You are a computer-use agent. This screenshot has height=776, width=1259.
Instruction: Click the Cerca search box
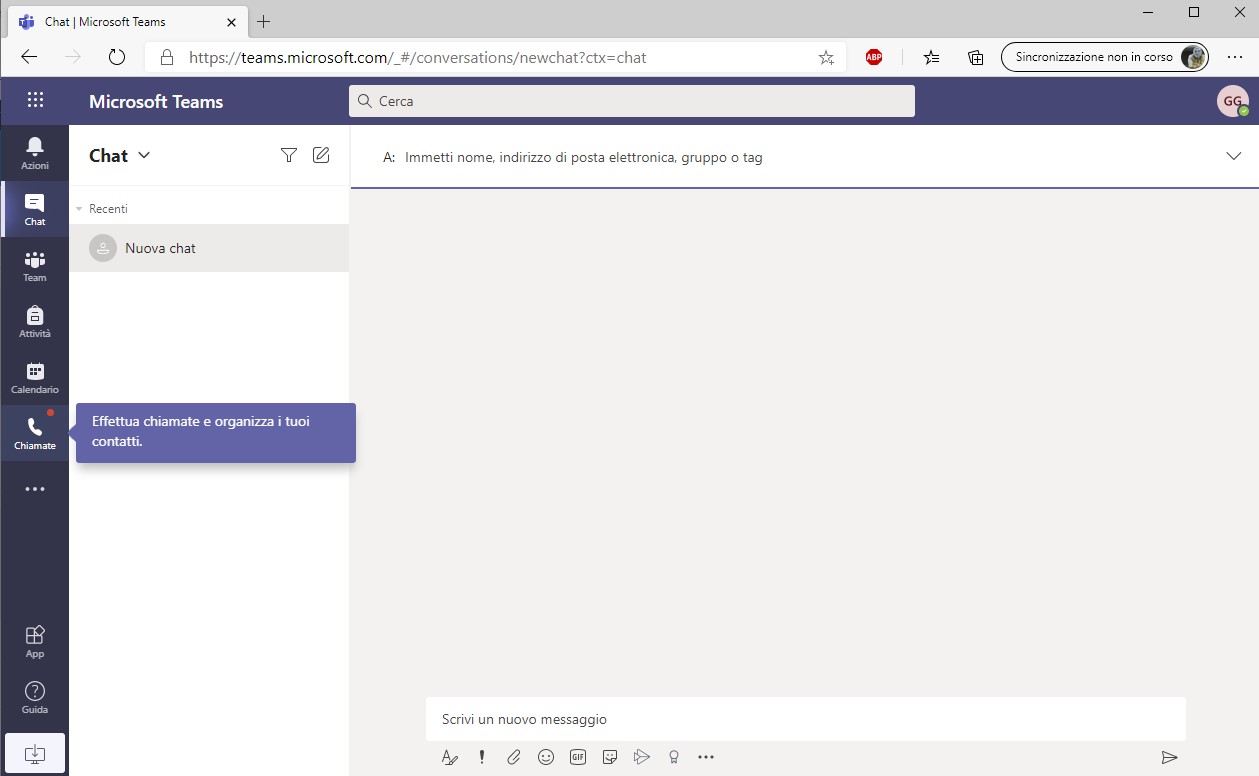pos(631,101)
